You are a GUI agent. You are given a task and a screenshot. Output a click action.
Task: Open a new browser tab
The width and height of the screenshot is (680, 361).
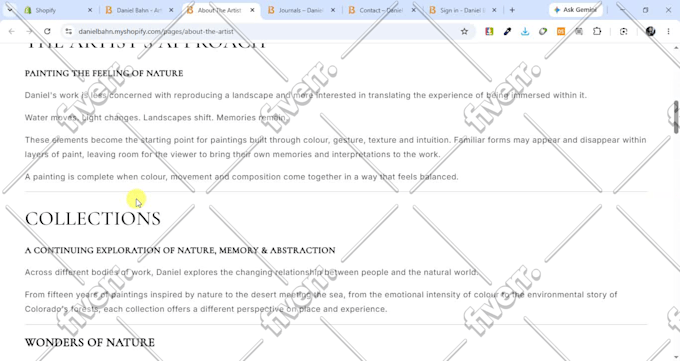(512, 10)
